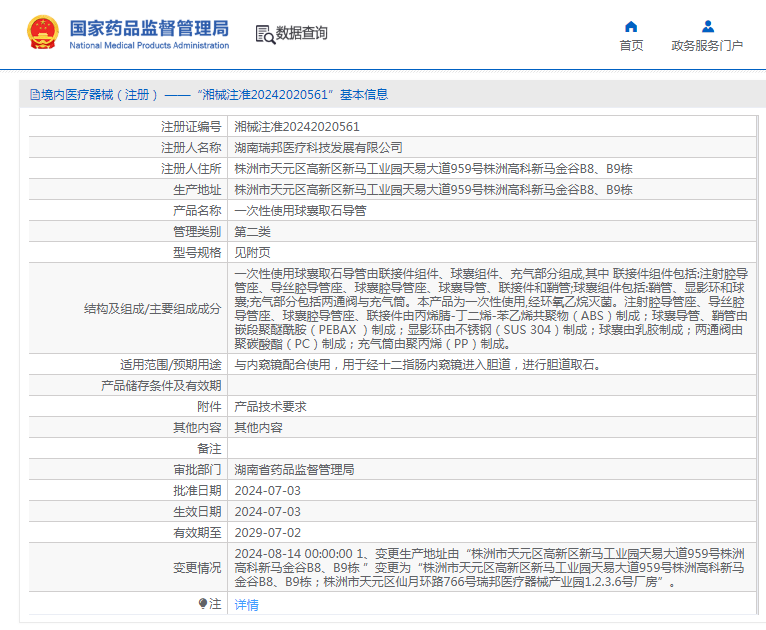Select product name 一次性使用球囊取石导管
Viewport: 766px width, 630px height.
coord(300,211)
